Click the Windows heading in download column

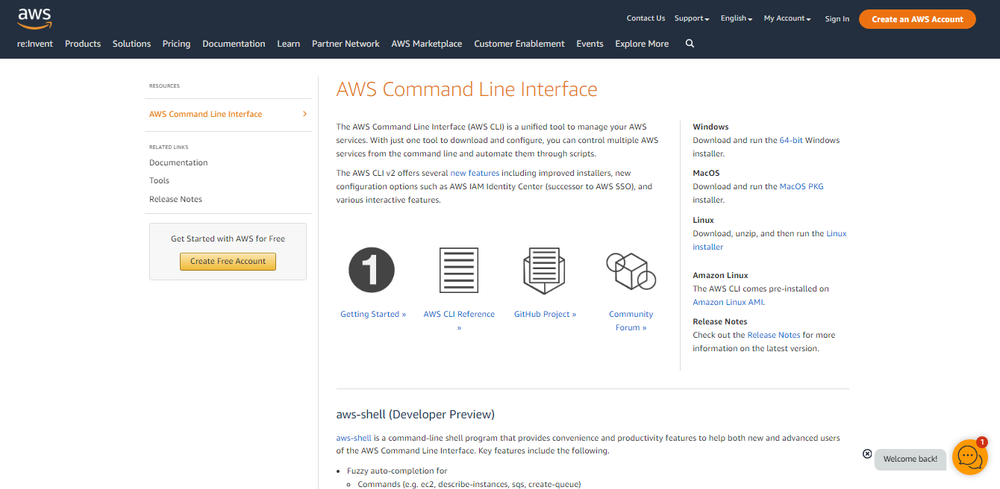coord(710,127)
